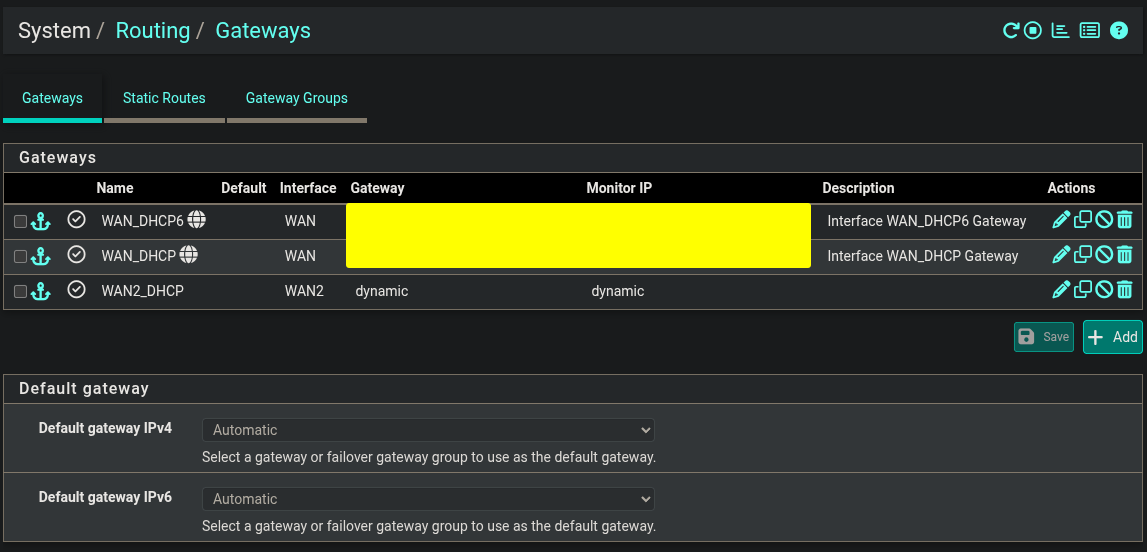Click the restart service icon in header

pos(1011,31)
